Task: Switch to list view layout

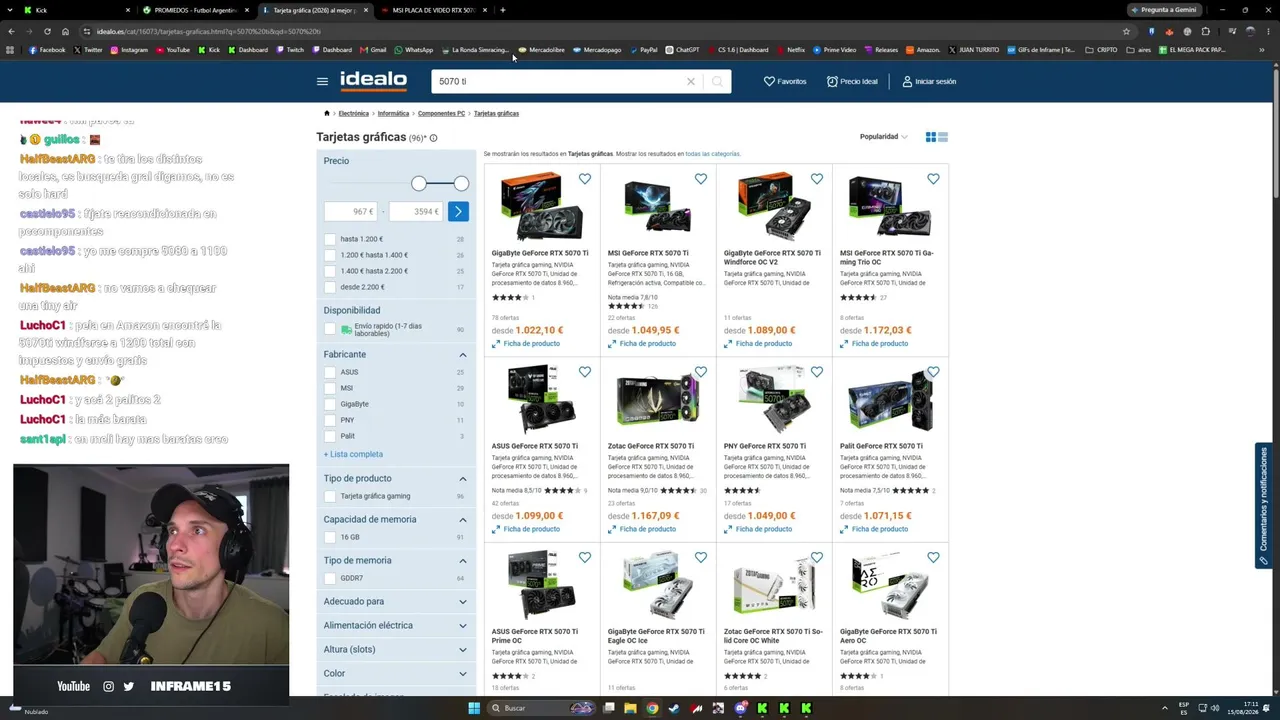Action: (943, 137)
